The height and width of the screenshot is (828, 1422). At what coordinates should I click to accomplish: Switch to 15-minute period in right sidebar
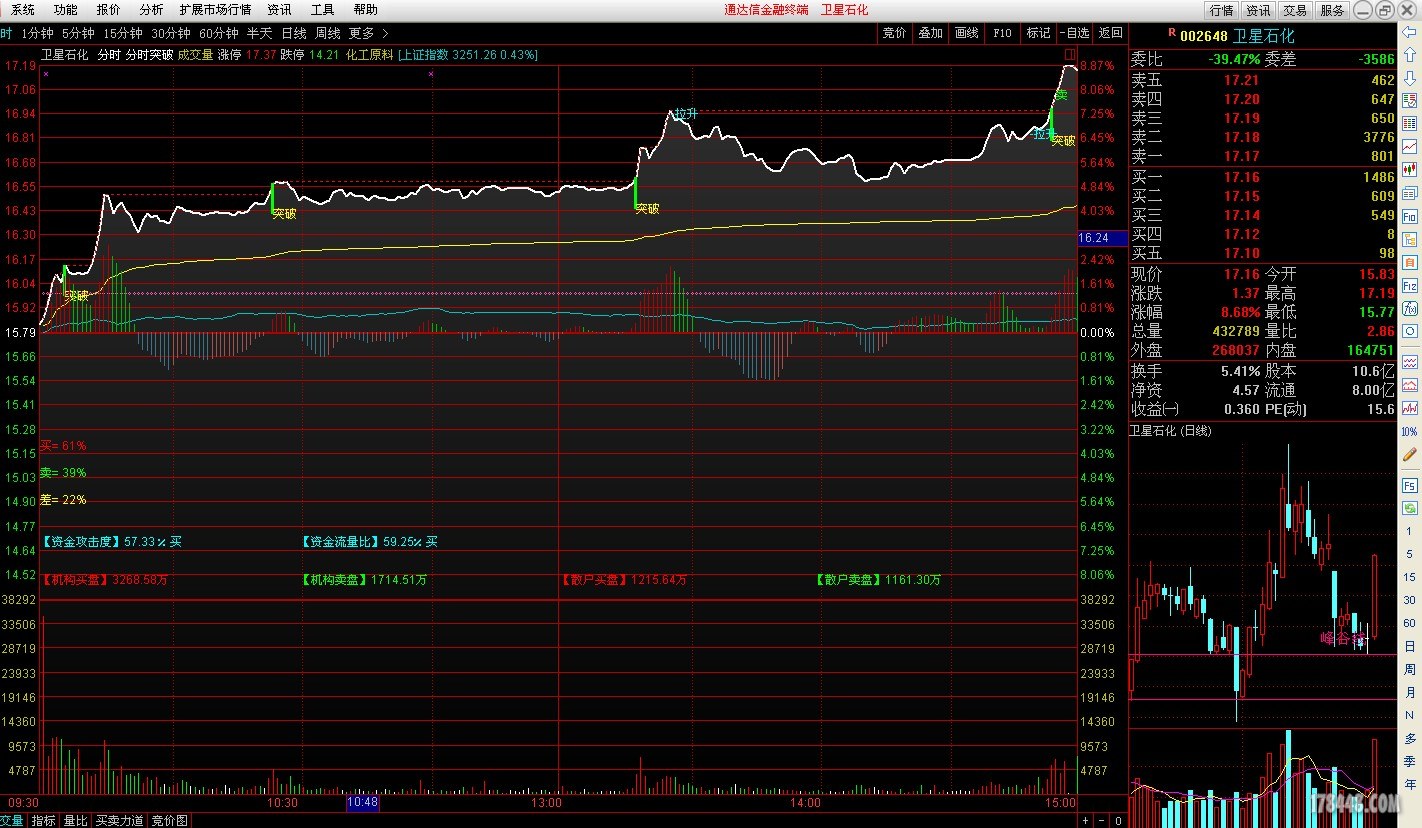[1410, 577]
